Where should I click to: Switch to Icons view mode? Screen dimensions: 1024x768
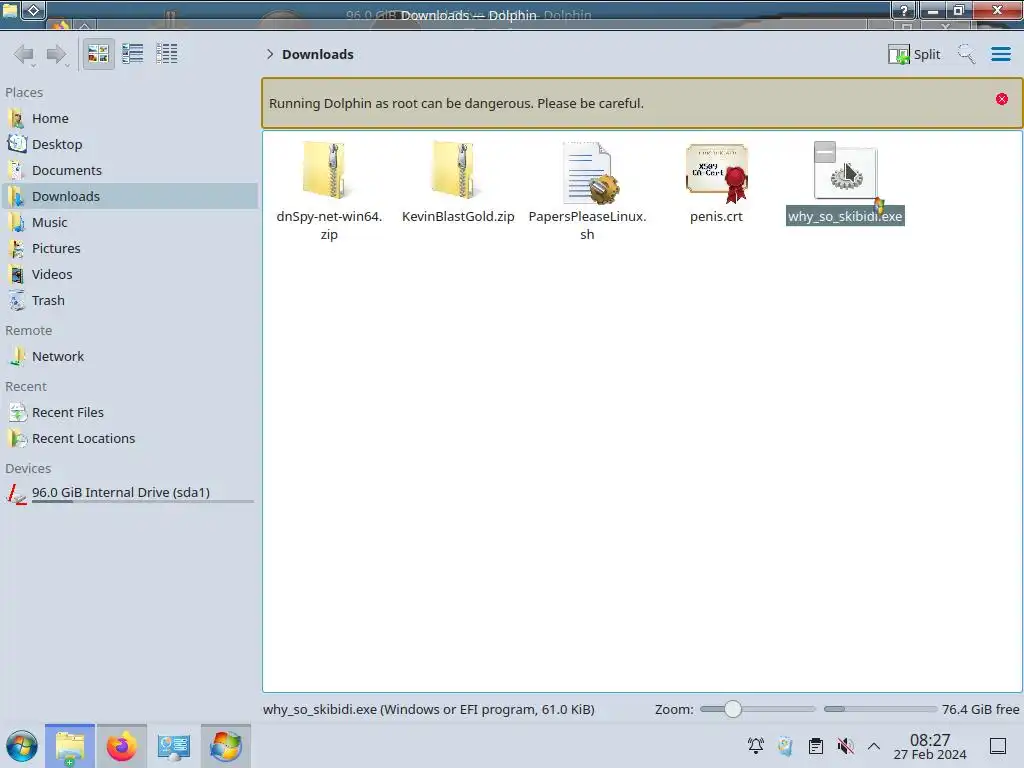pyautogui.click(x=99, y=54)
